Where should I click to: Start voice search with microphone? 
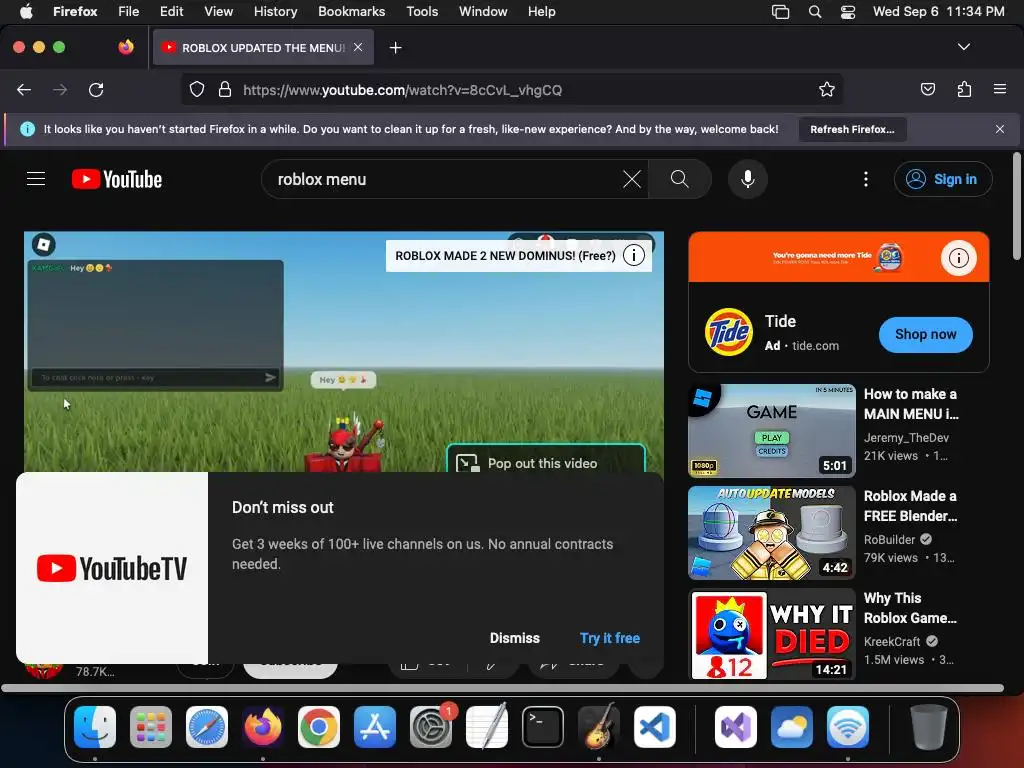(x=748, y=179)
